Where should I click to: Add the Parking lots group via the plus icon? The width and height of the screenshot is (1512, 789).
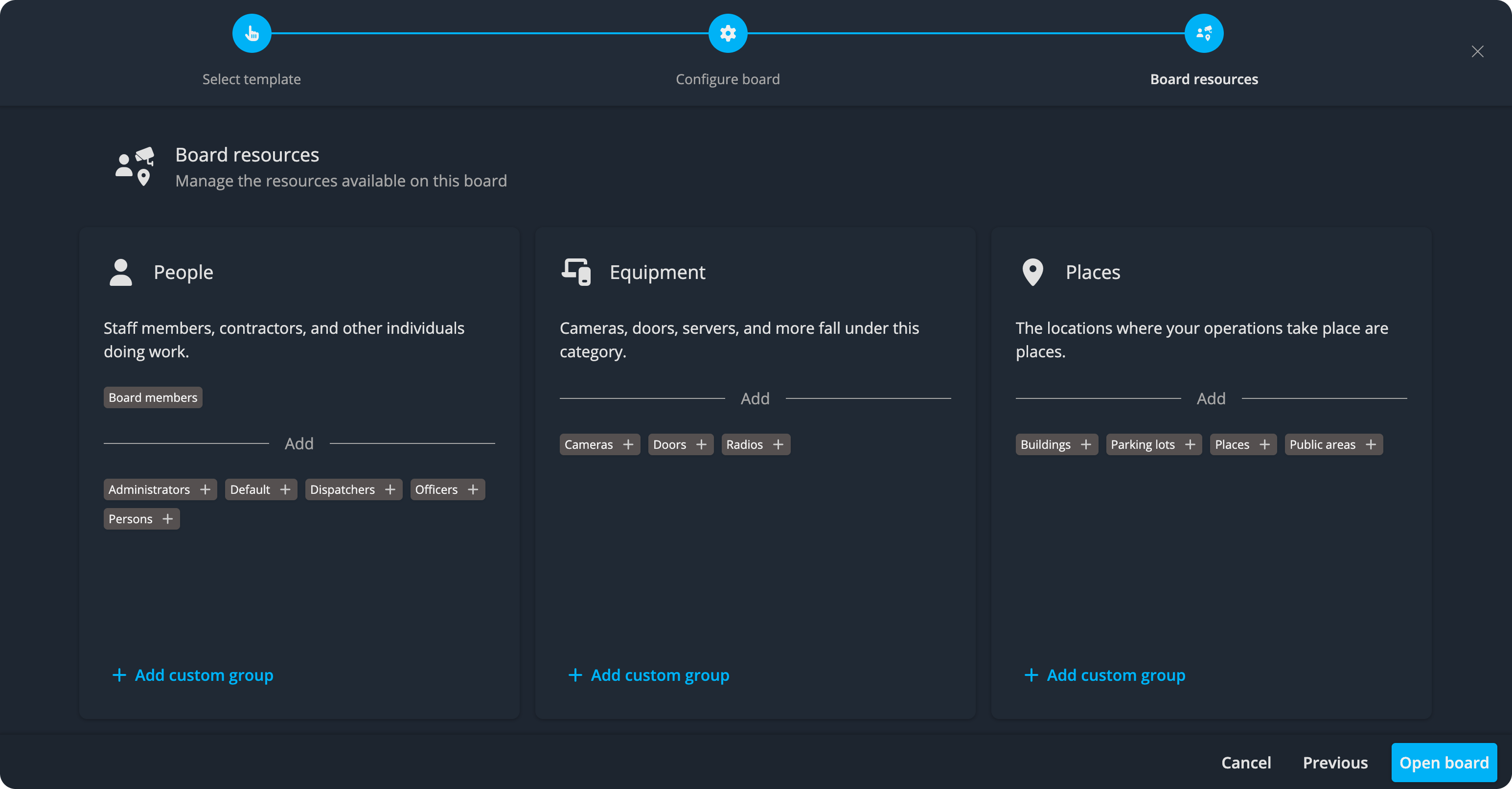[1190, 444]
